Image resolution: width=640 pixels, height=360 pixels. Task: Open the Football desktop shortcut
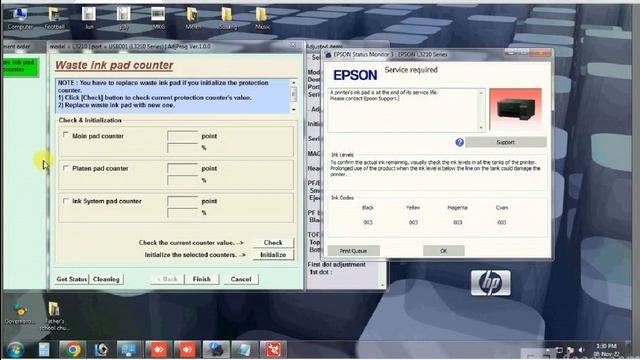pyautogui.click(x=54, y=19)
